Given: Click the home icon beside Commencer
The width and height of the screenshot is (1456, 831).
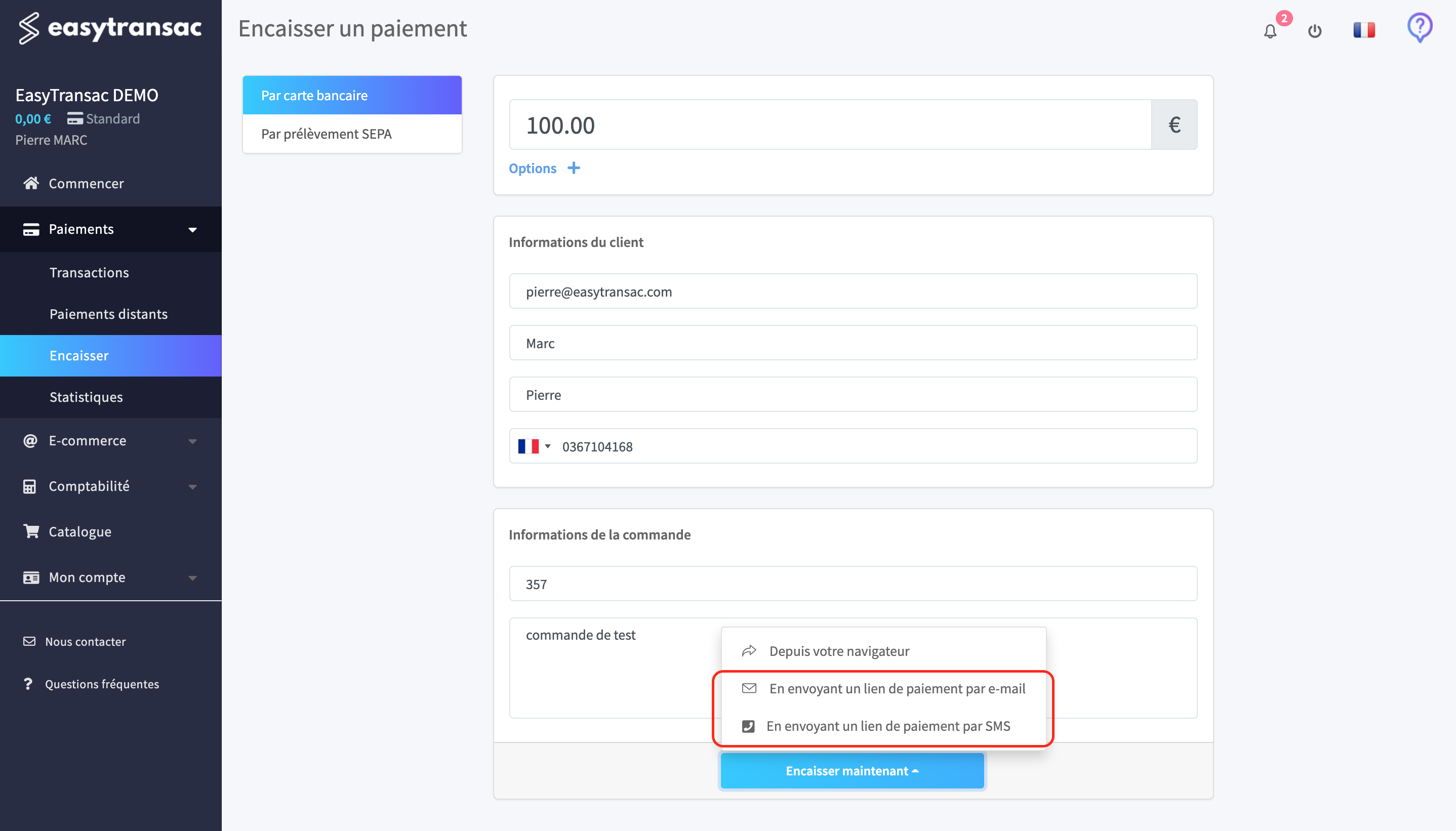Looking at the screenshot, I should tap(31, 183).
